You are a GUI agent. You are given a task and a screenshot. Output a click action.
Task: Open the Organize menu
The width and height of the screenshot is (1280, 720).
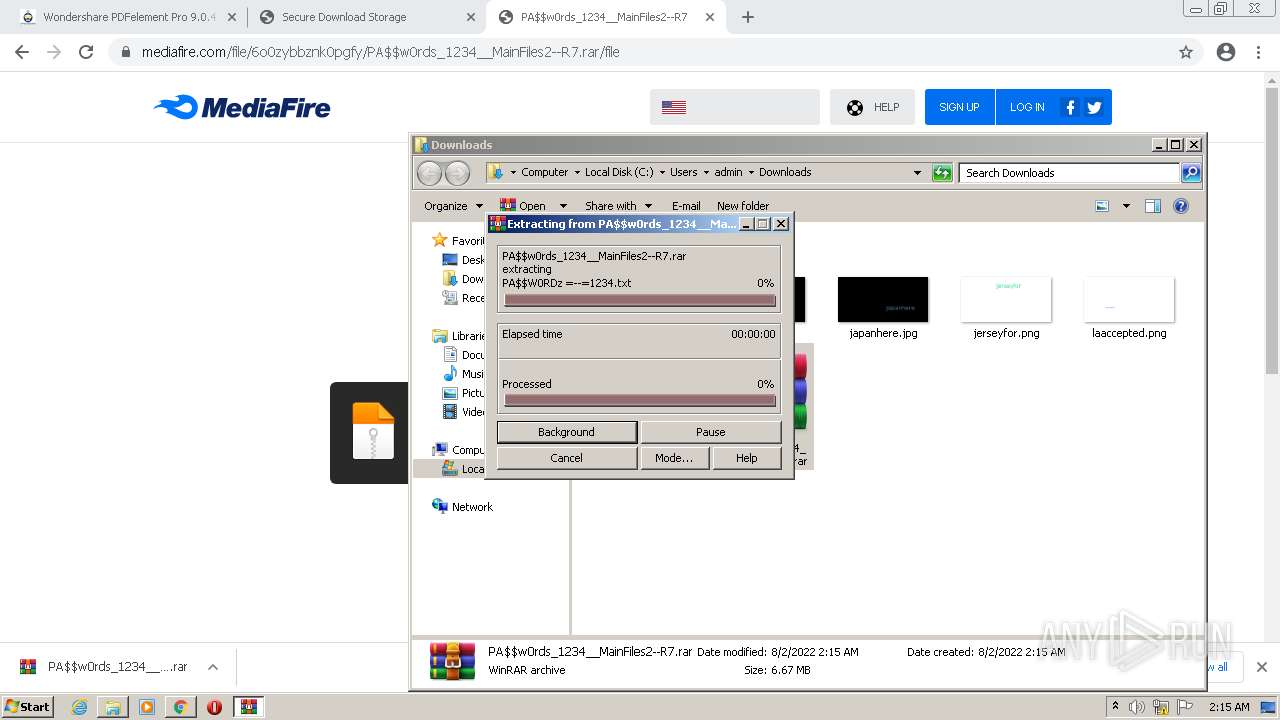(453, 206)
